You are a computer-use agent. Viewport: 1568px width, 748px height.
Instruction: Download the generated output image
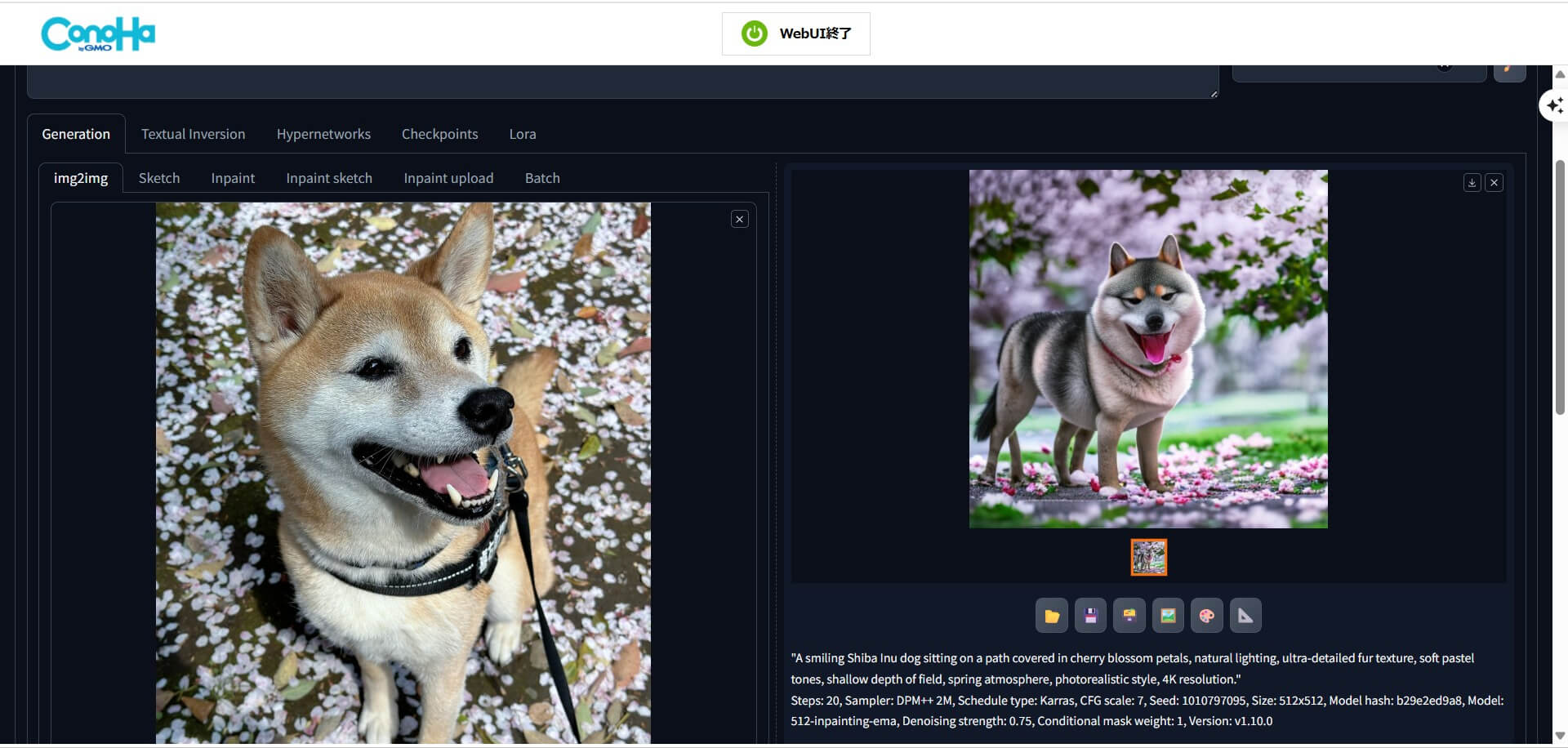pos(1472,183)
